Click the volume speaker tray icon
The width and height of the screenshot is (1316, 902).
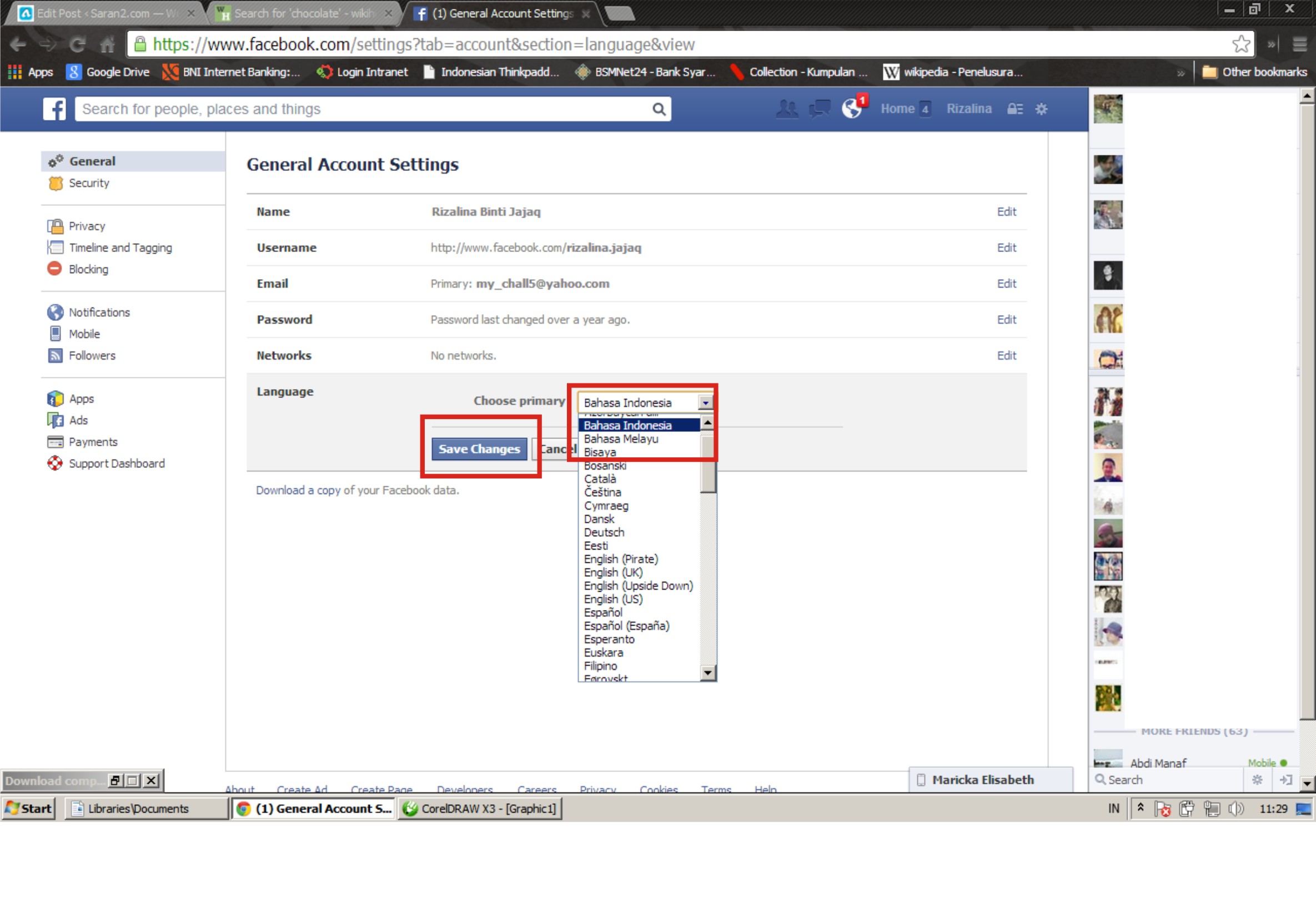click(x=1235, y=809)
